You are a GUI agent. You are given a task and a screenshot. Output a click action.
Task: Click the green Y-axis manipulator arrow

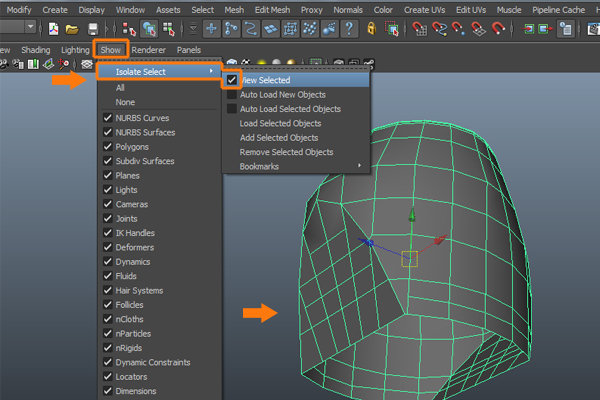(410, 217)
